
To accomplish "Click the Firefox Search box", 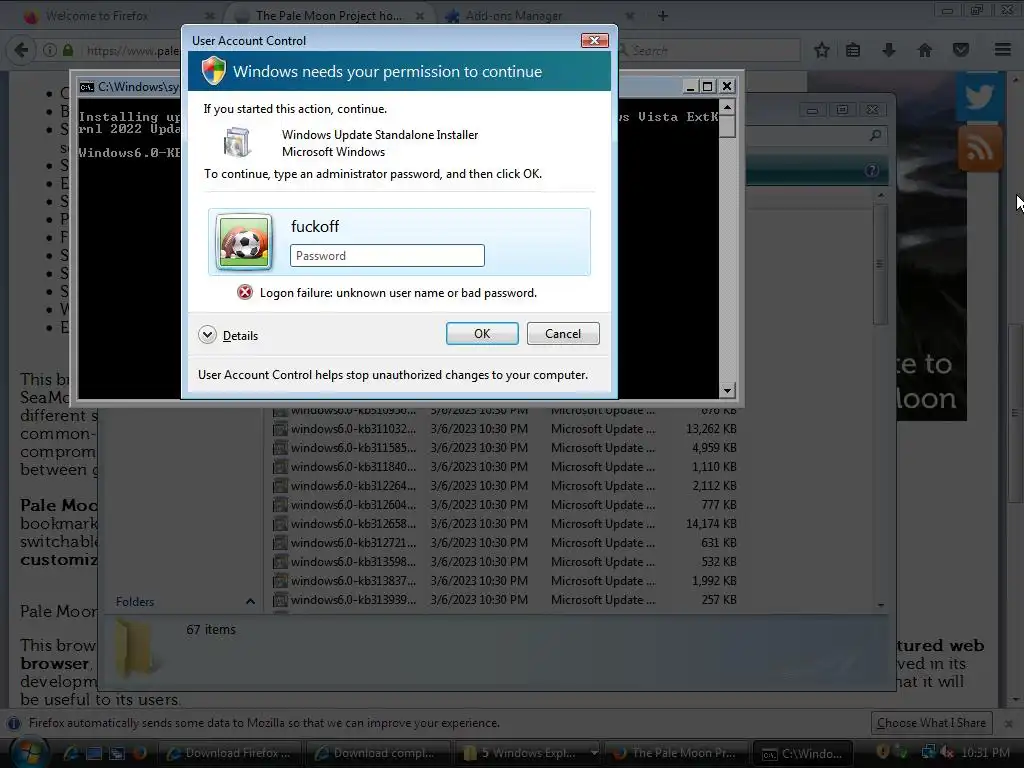I will (708, 50).
